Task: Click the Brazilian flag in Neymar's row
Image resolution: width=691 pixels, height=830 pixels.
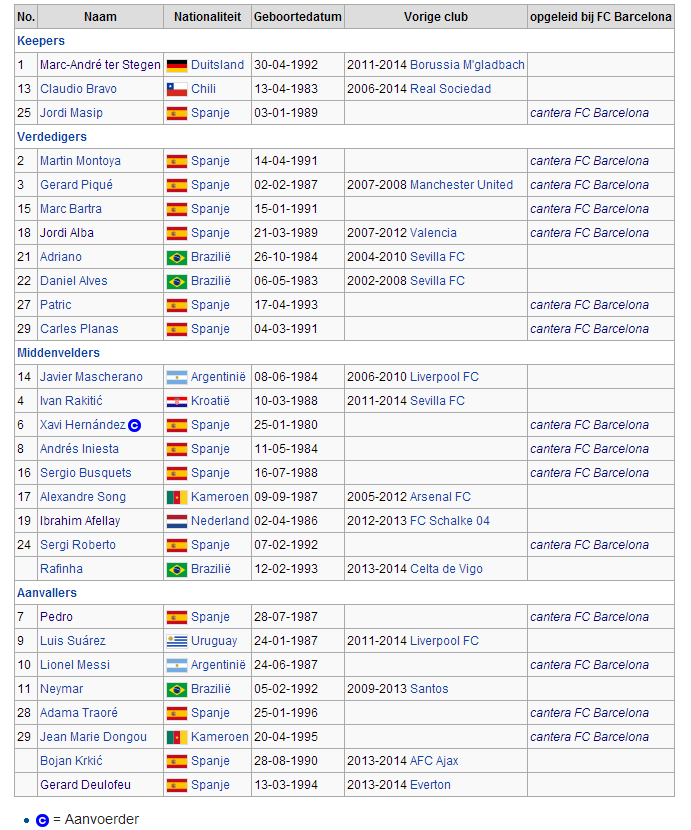Action: (177, 690)
